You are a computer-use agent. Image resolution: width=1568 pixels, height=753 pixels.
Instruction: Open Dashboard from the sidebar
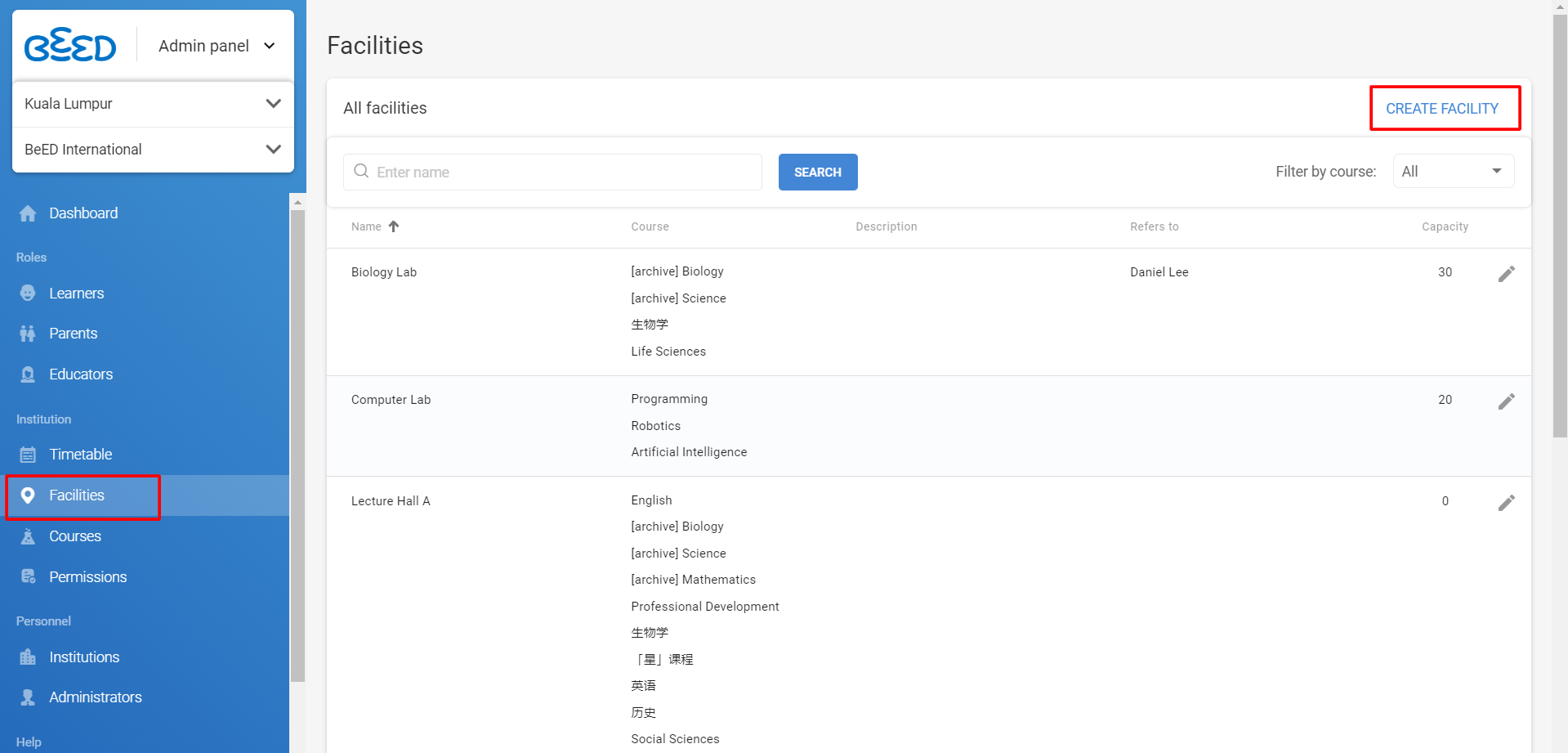(83, 213)
